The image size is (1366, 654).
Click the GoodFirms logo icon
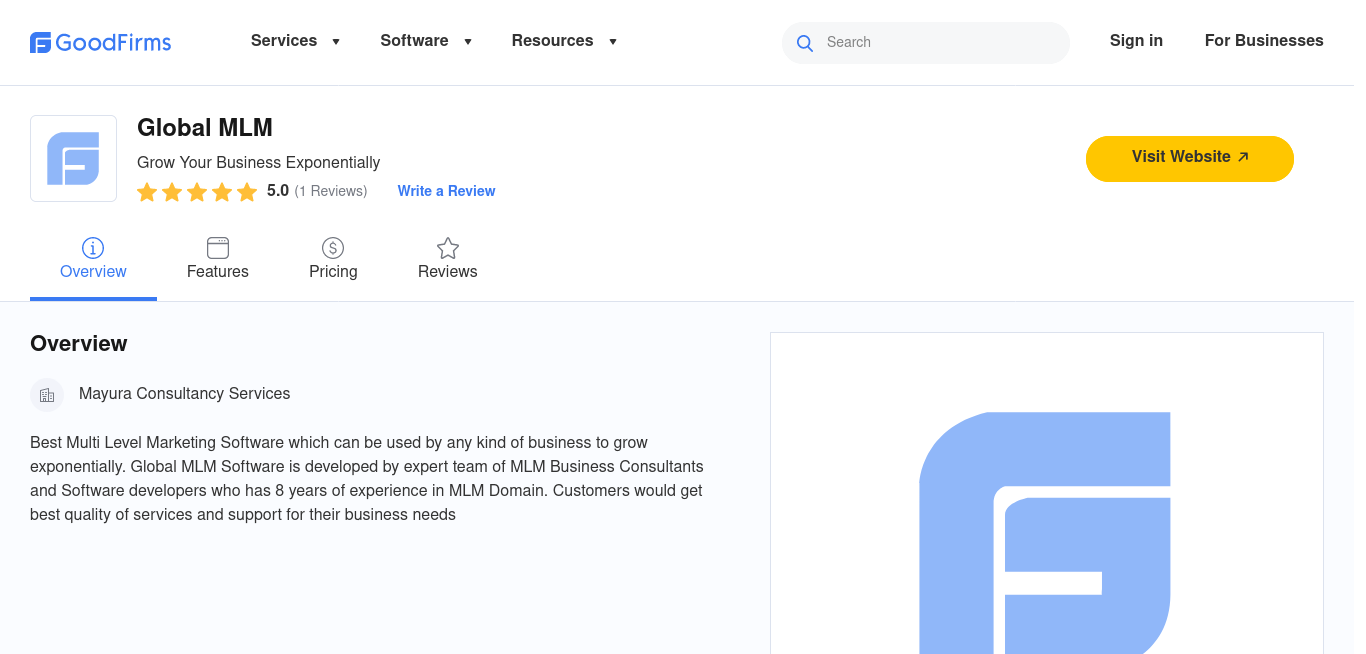coord(41,42)
